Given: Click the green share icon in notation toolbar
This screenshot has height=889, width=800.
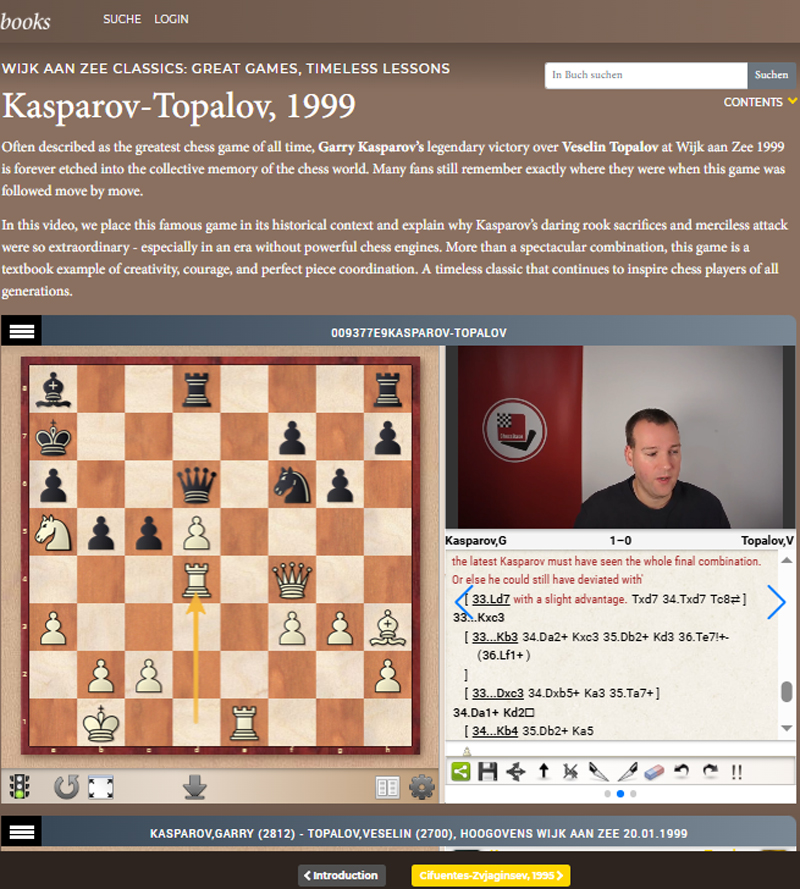Looking at the screenshot, I should [461, 771].
